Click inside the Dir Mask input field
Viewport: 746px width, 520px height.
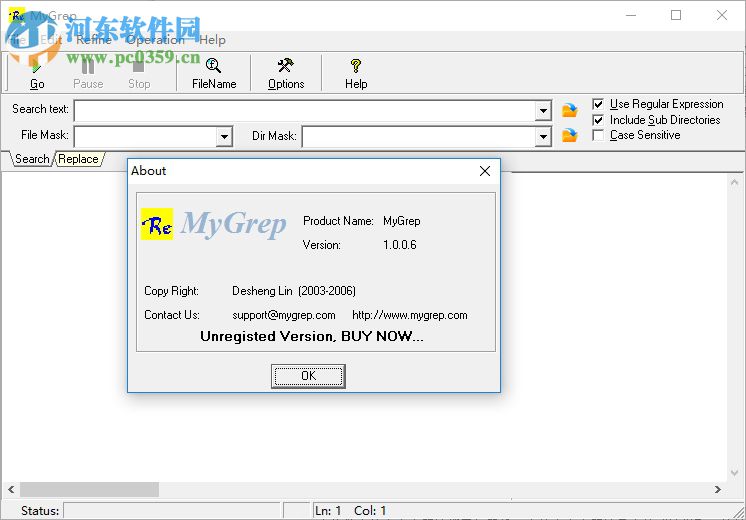point(419,137)
